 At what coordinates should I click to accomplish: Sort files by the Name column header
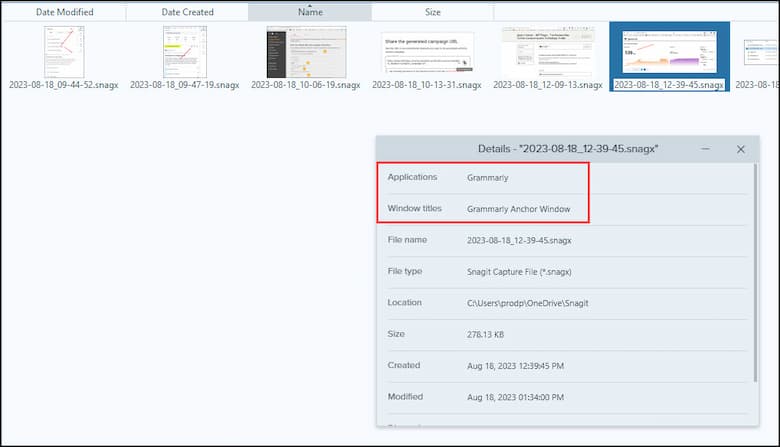pos(310,12)
